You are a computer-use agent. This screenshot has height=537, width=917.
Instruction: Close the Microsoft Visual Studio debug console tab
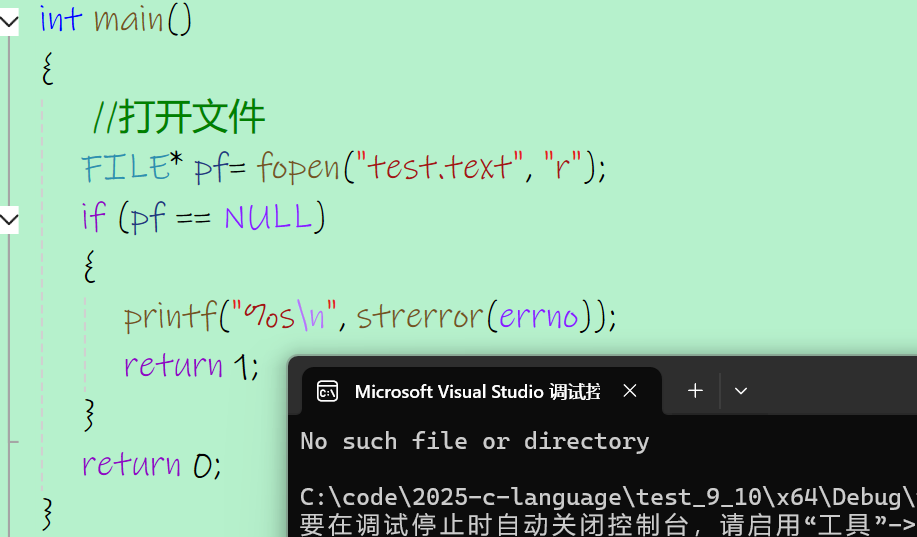(630, 391)
